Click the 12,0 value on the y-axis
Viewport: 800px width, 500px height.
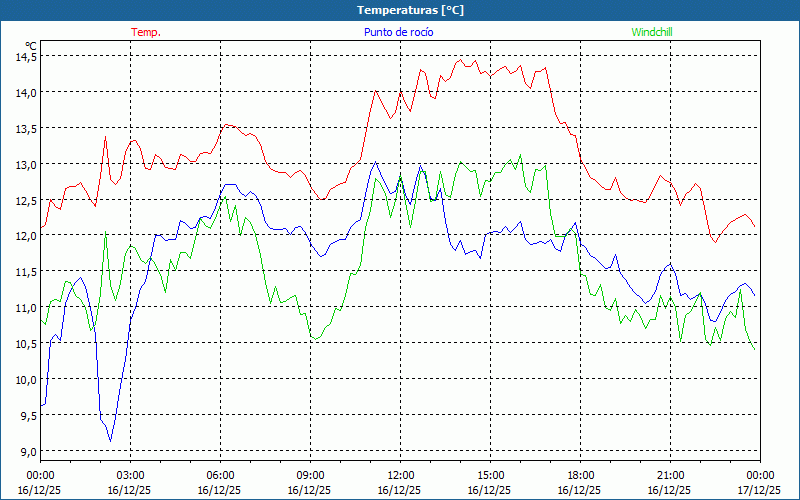[26, 236]
